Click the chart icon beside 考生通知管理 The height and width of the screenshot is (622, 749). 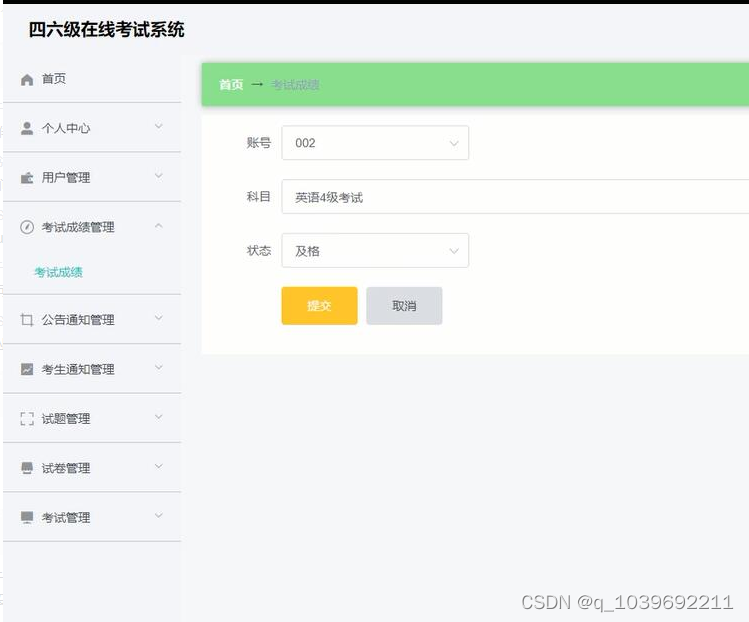pos(27,369)
